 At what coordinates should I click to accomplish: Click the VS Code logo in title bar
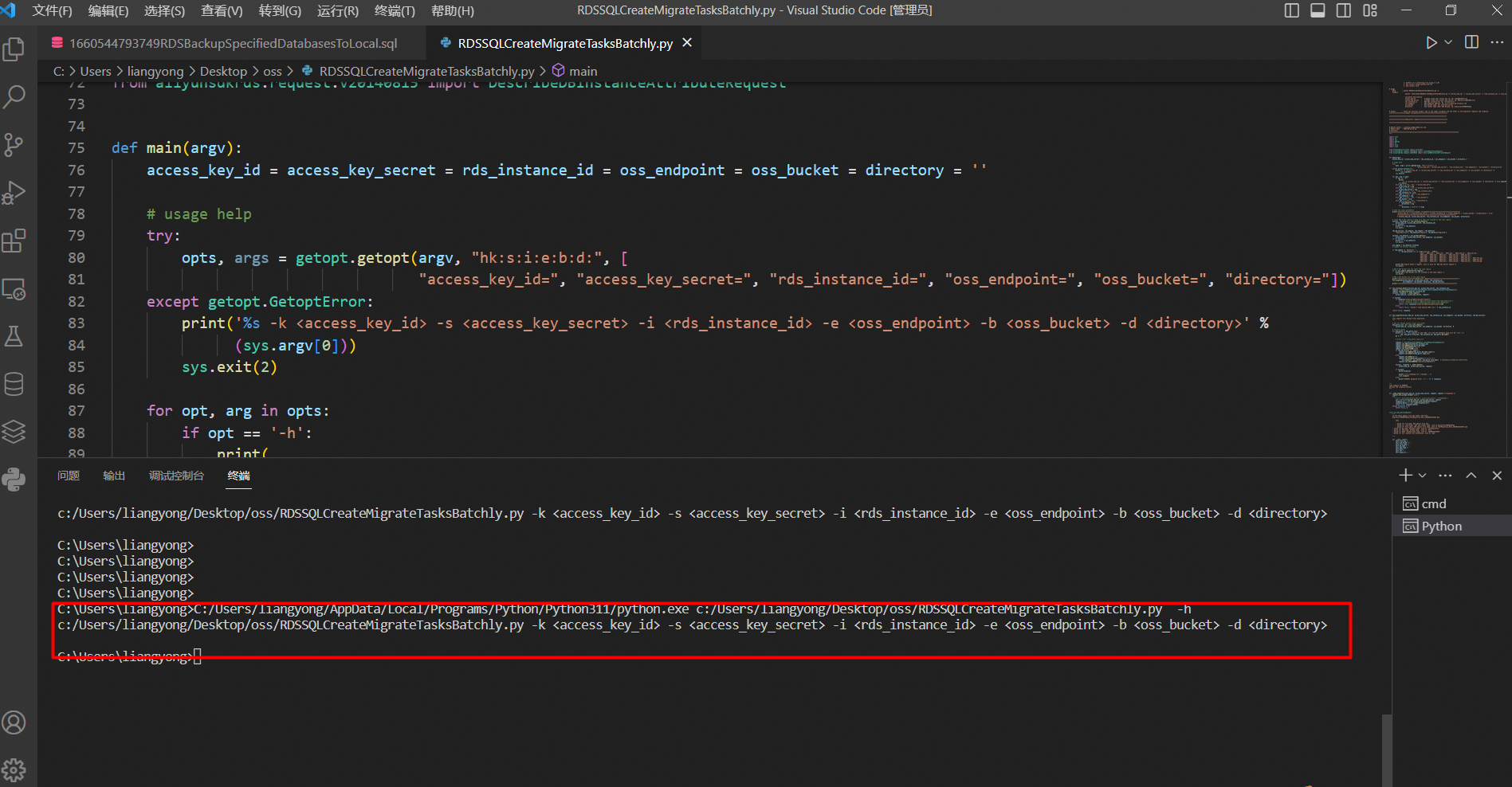pyautogui.click(x=9, y=10)
